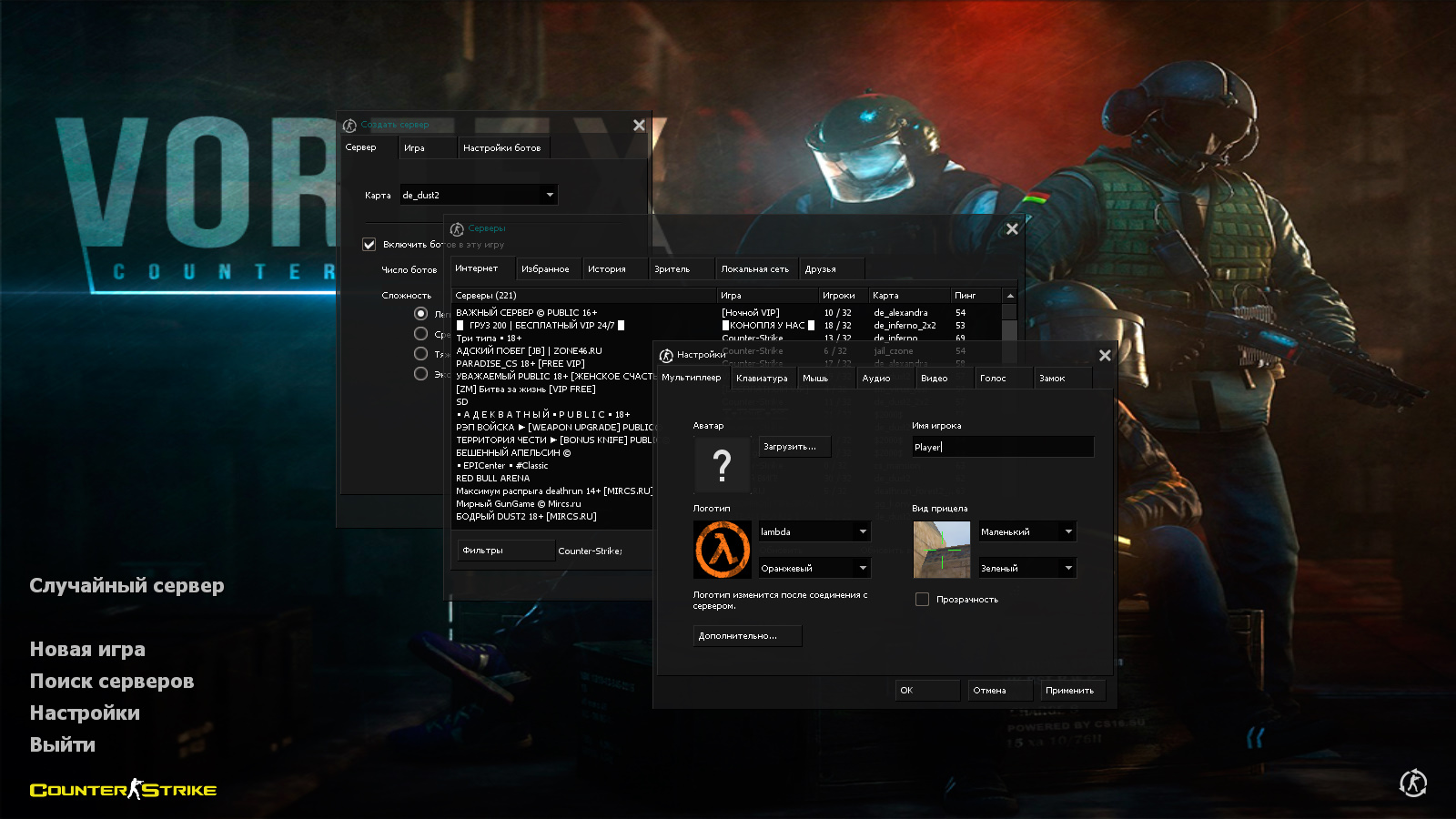Image resolution: width=1456 pixels, height=819 pixels.
Task: Open the Карта dropdown showing de_dust2
Action: click(x=479, y=195)
